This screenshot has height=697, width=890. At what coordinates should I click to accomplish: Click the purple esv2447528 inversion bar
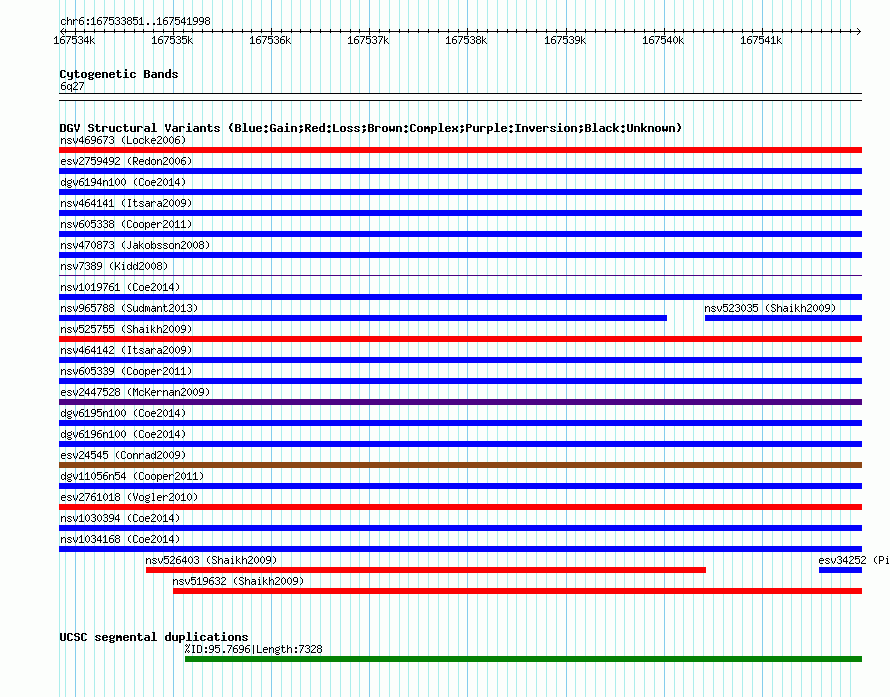(460, 402)
